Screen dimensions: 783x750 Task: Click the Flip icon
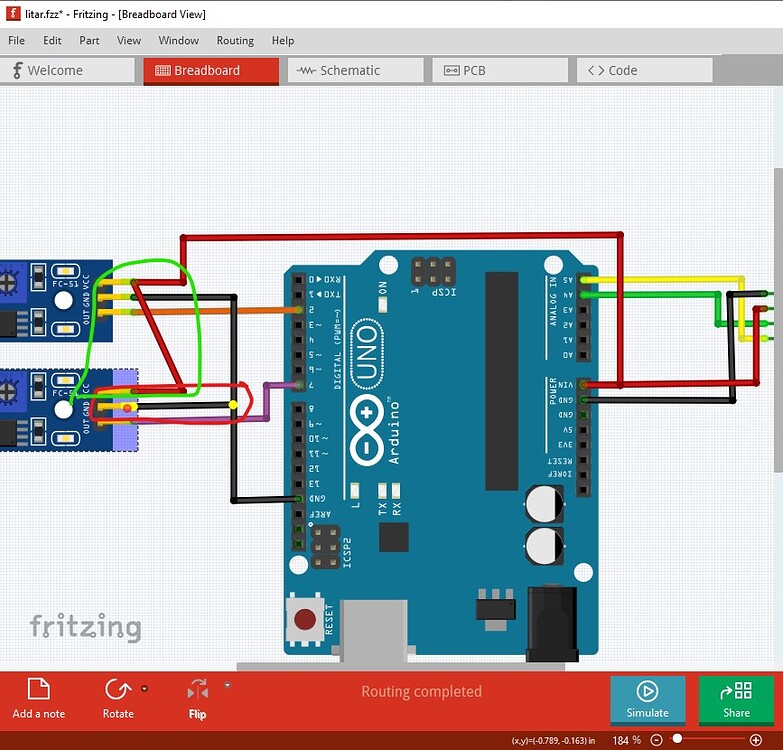click(x=198, y=689)
